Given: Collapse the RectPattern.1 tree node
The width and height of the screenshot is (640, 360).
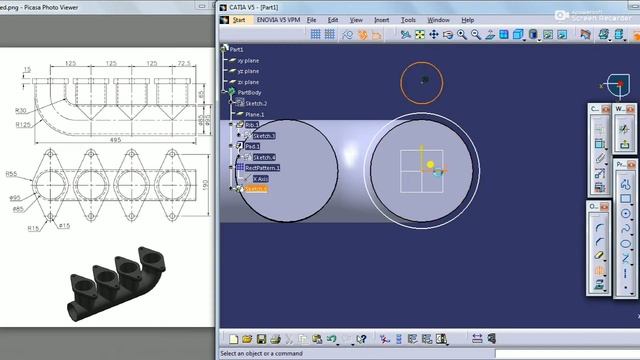Looking at the screenshot, I should pyautogui.click(x=231, y=167).
